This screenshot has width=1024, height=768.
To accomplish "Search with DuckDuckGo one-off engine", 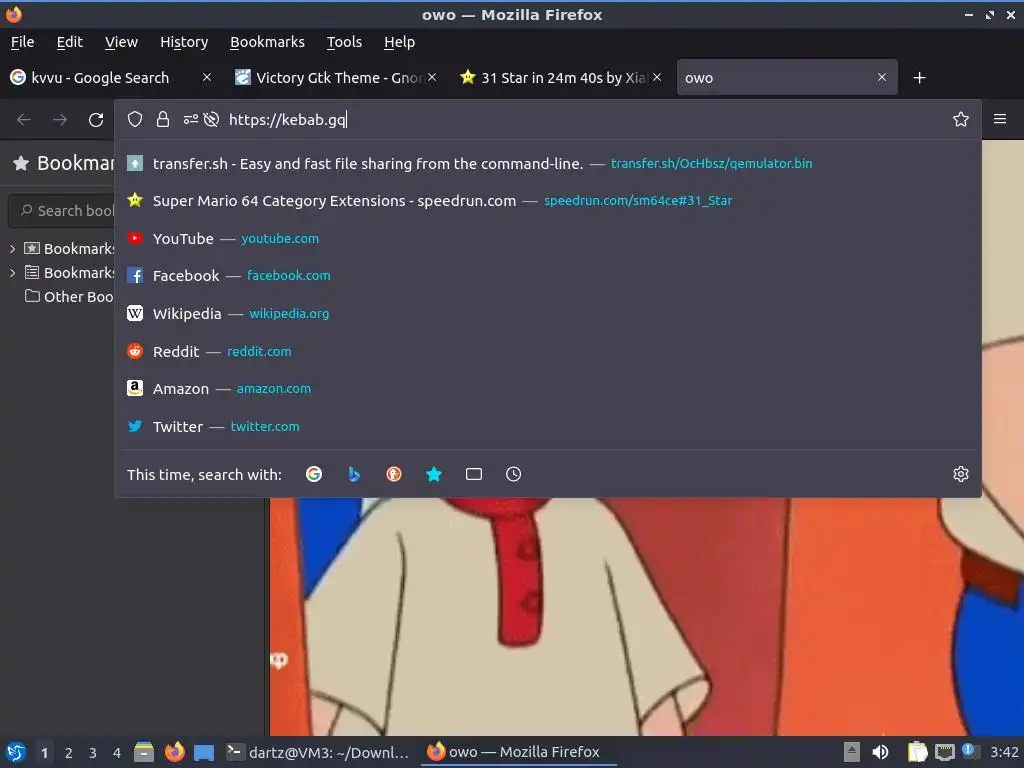I will pos(394,474).
